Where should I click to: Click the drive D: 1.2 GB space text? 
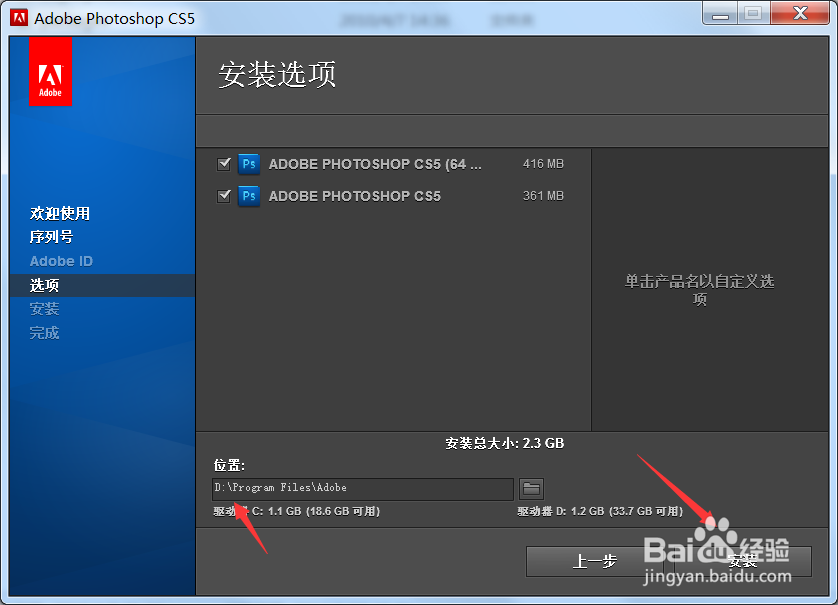click(600, 511)
